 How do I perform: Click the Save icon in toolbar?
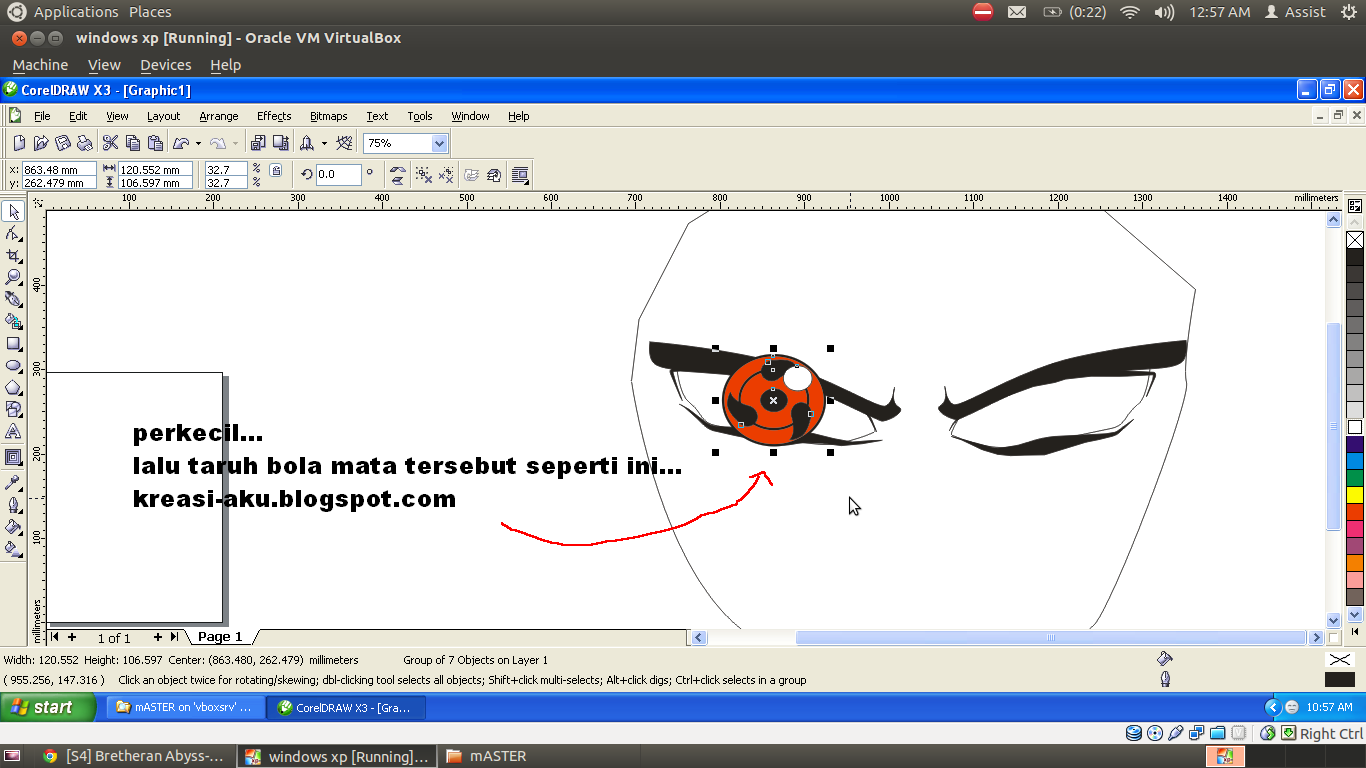tap(63, 143)
